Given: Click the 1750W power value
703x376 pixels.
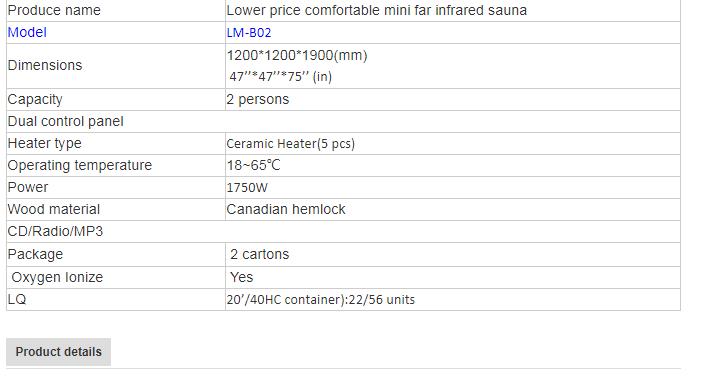Looking at the screenshot, I should click(247, 187).
